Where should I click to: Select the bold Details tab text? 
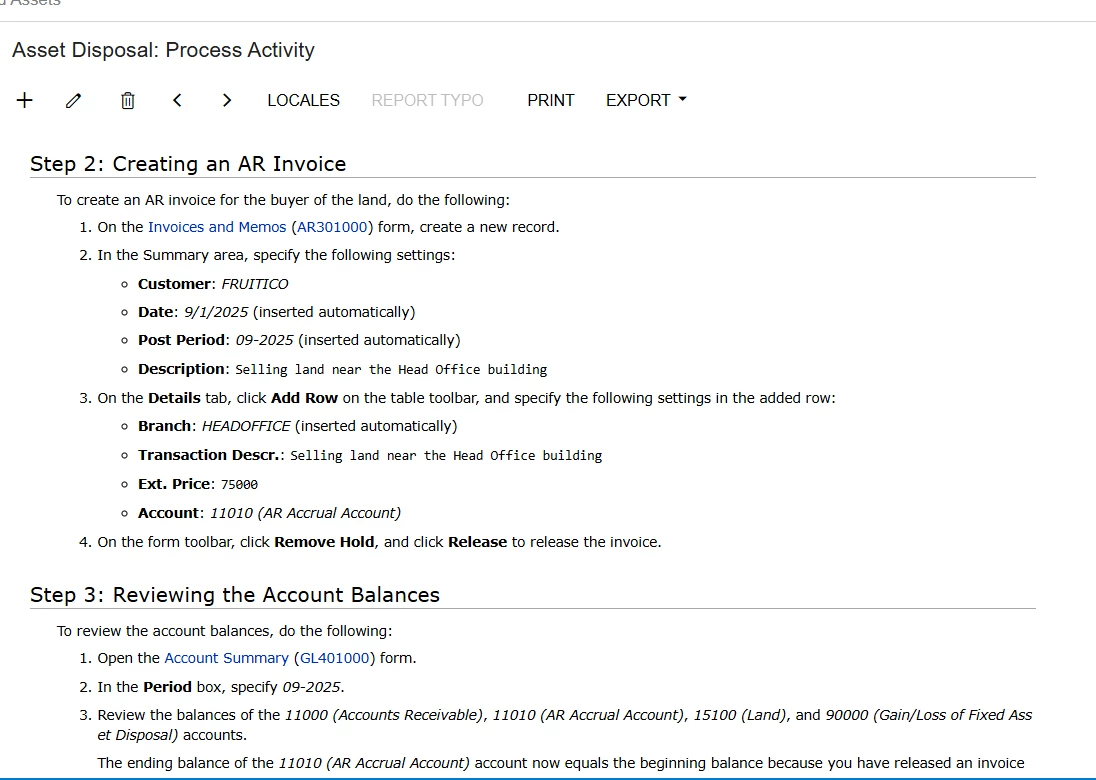pos(174,398)
